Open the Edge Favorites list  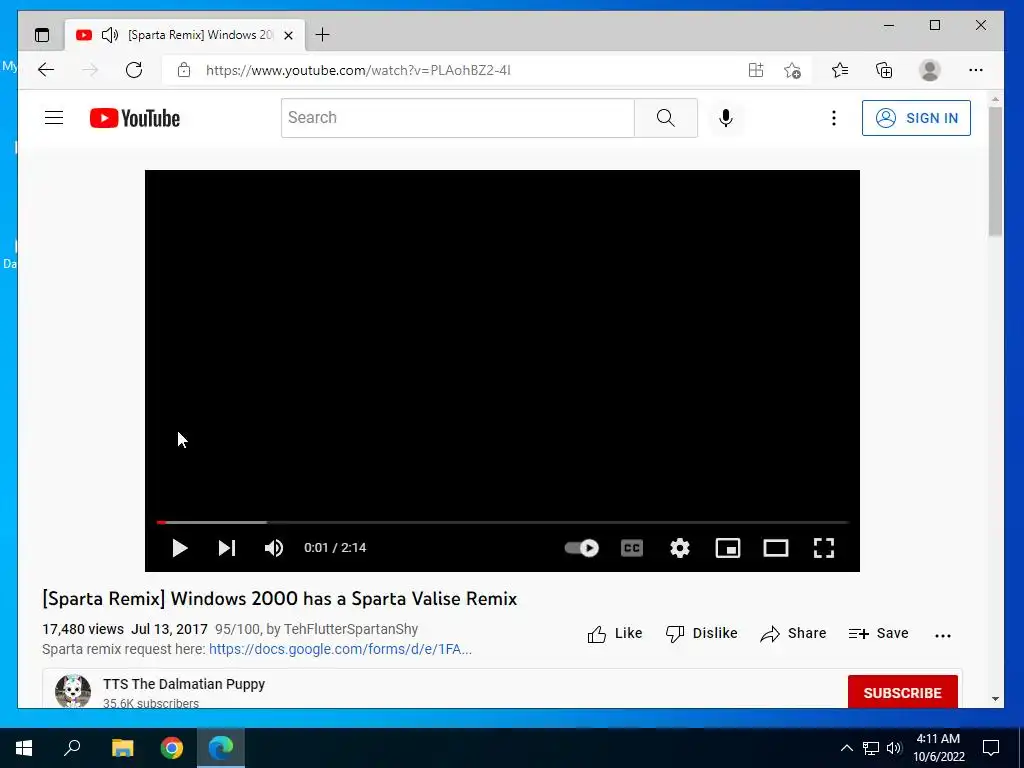(840, 70)
